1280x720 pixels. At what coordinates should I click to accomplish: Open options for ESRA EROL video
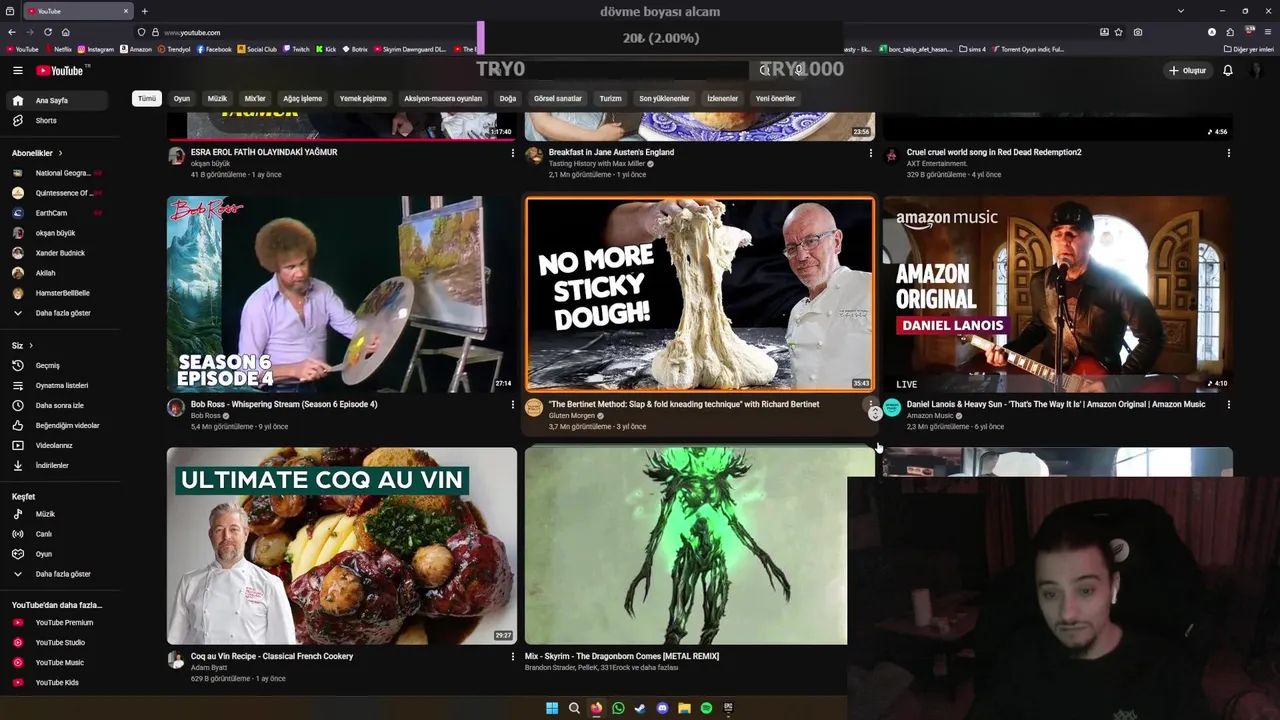(513, 153)
